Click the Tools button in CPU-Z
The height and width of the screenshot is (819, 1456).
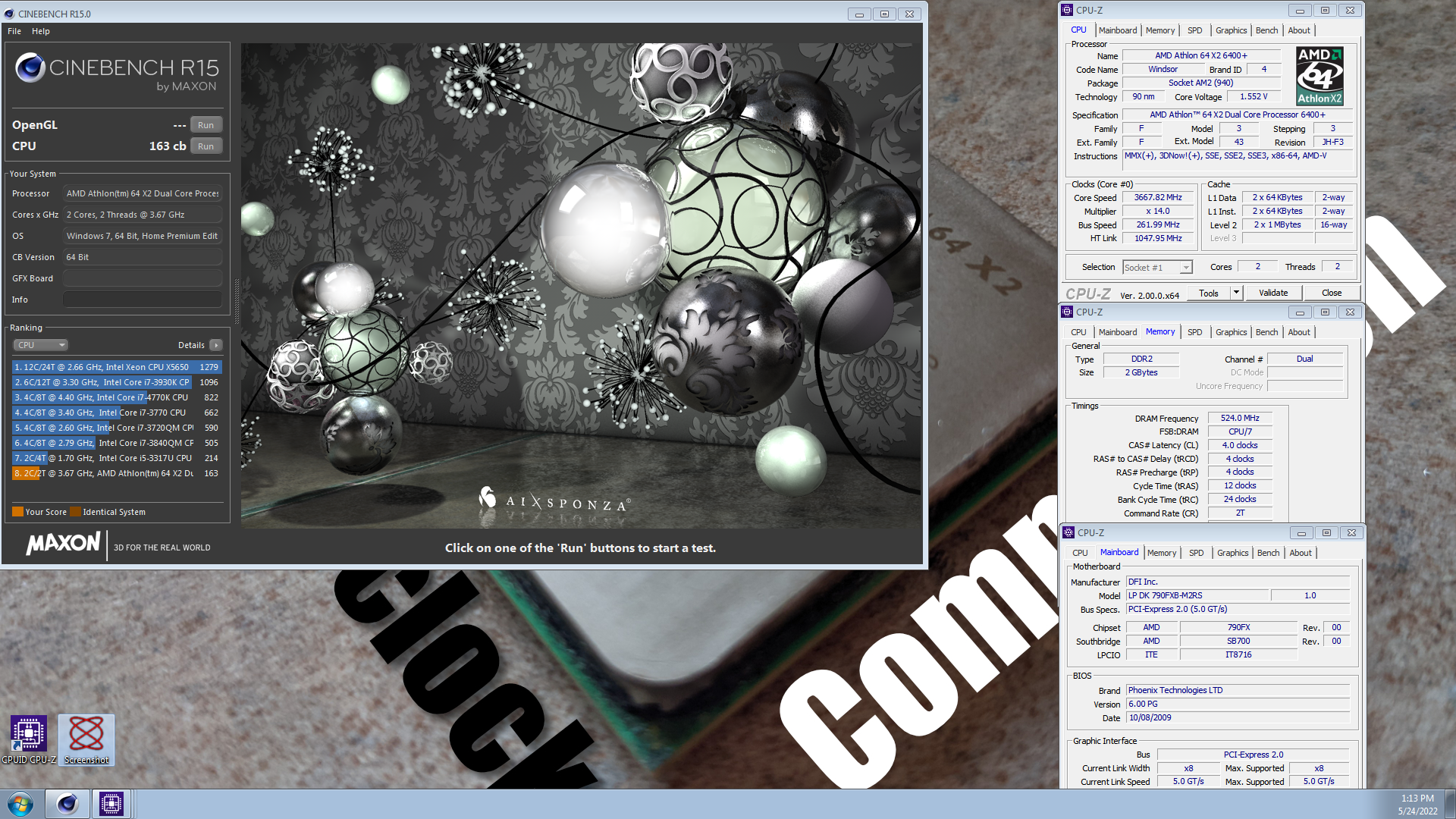1209,293
